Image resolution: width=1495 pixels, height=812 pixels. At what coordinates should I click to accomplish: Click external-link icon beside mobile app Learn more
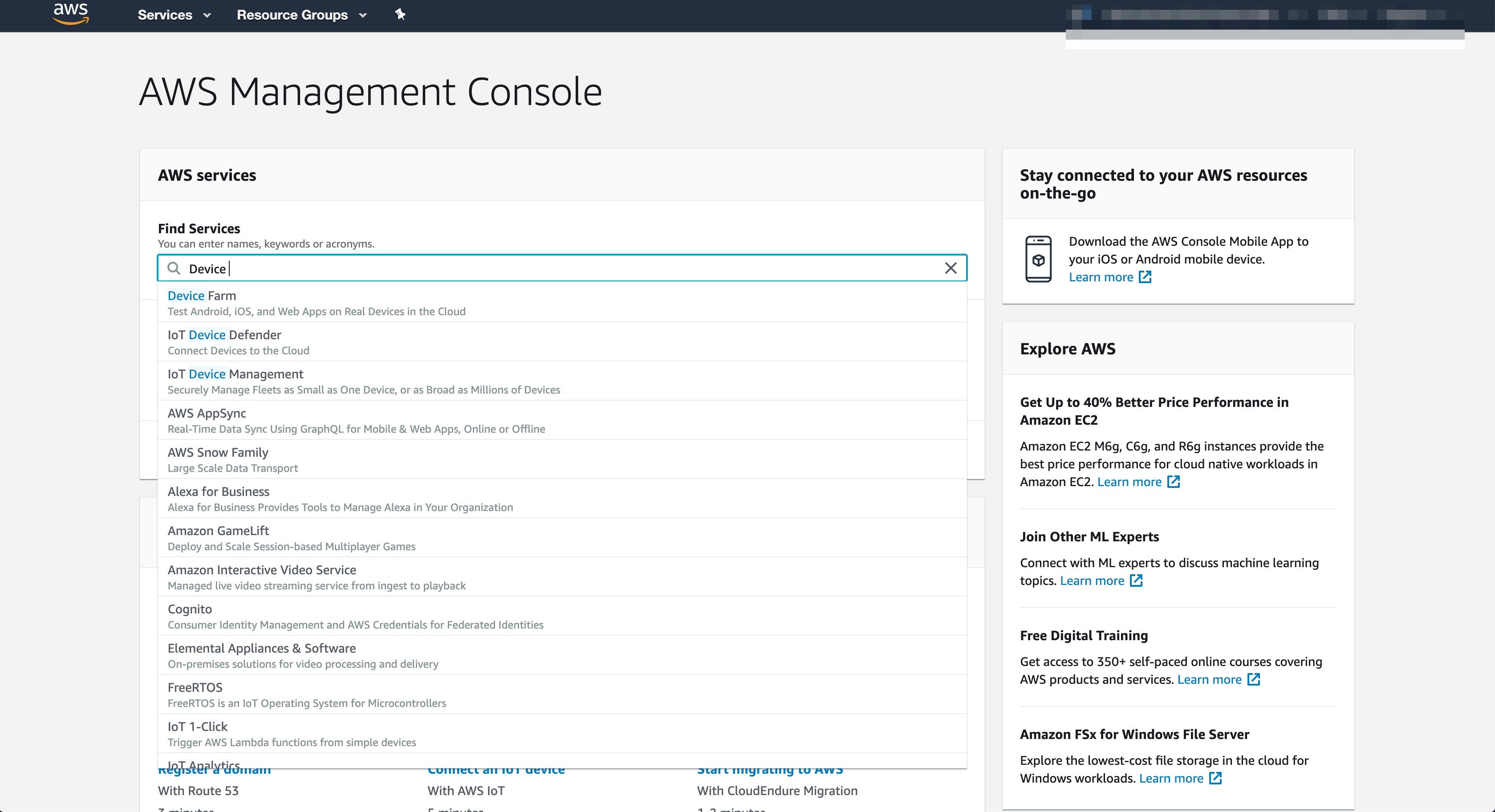coord(1145,277)
